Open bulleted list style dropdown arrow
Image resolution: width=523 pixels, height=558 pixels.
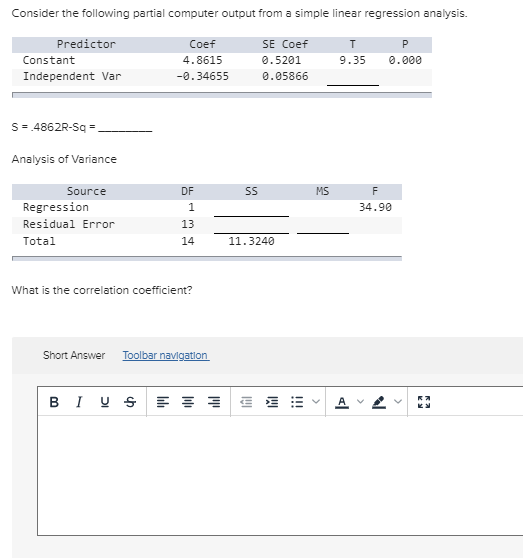pos(315,402)
